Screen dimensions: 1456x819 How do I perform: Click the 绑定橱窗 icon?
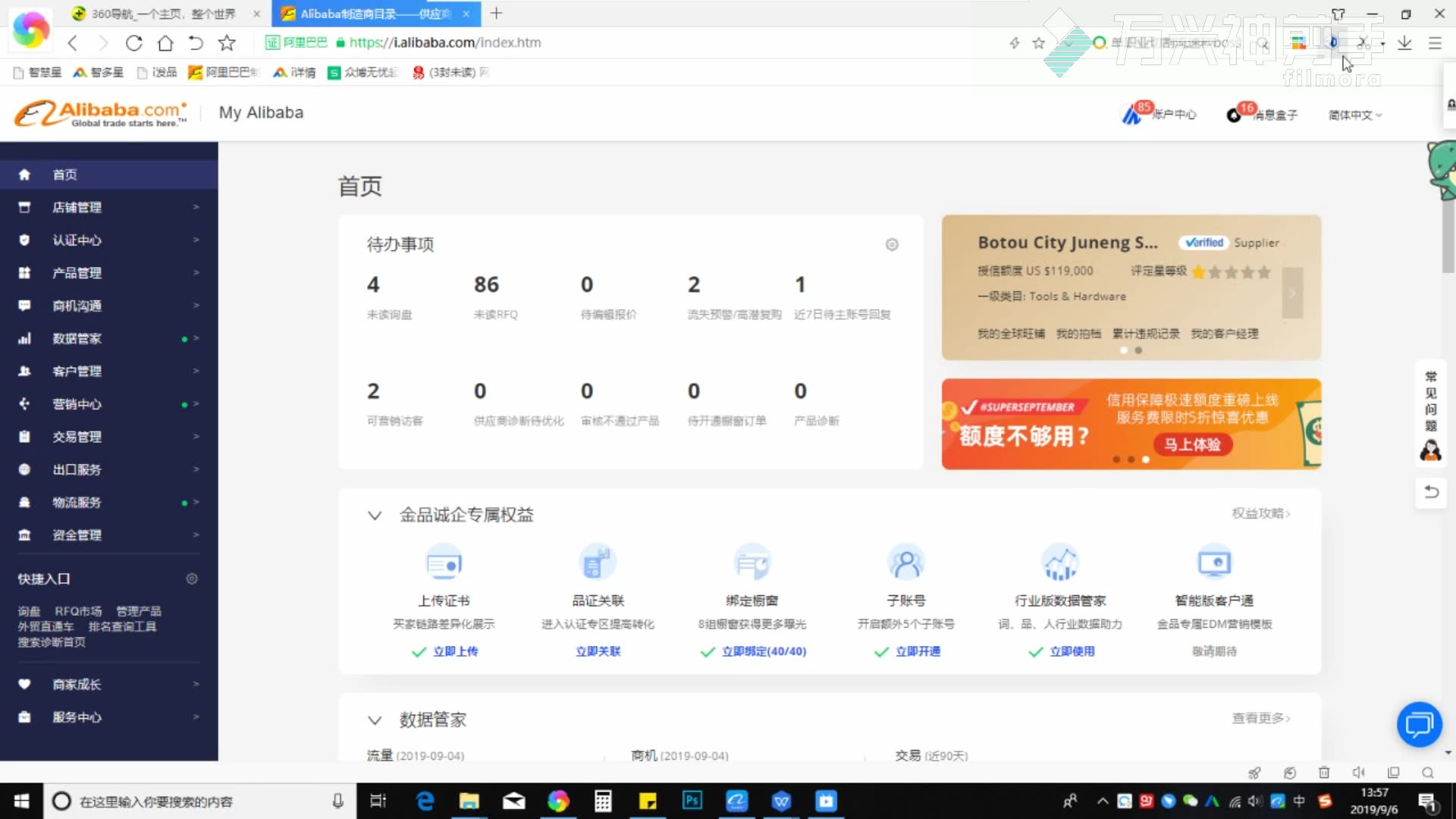pos(752,563)
